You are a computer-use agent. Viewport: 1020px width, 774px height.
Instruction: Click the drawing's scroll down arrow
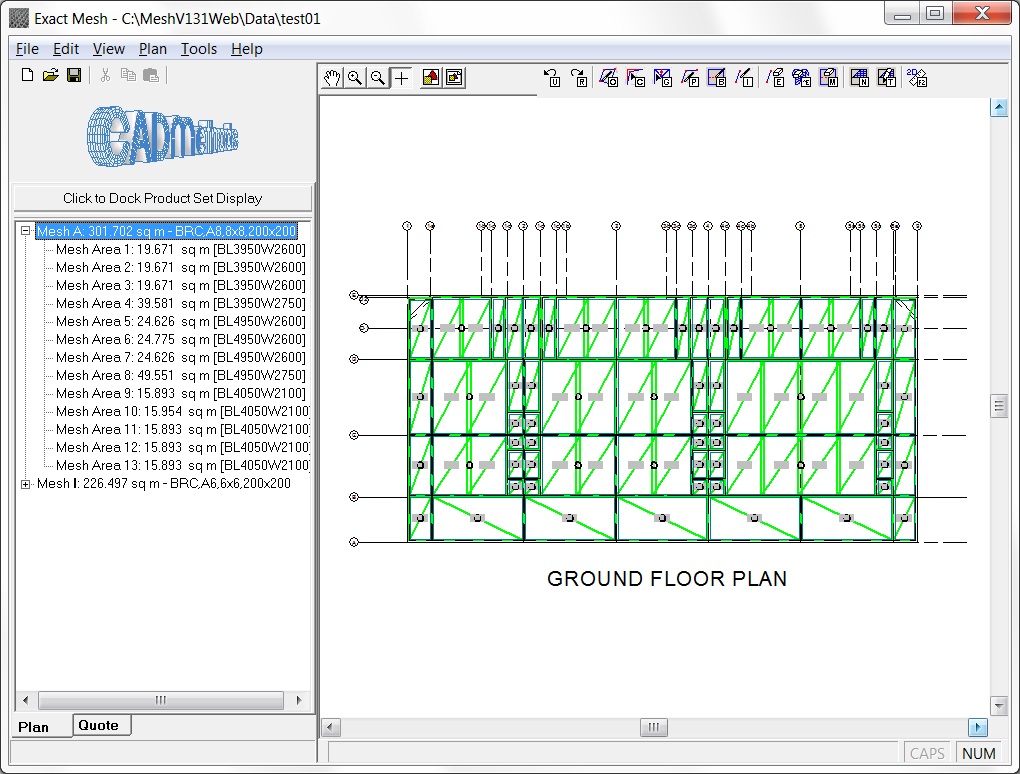999,705
